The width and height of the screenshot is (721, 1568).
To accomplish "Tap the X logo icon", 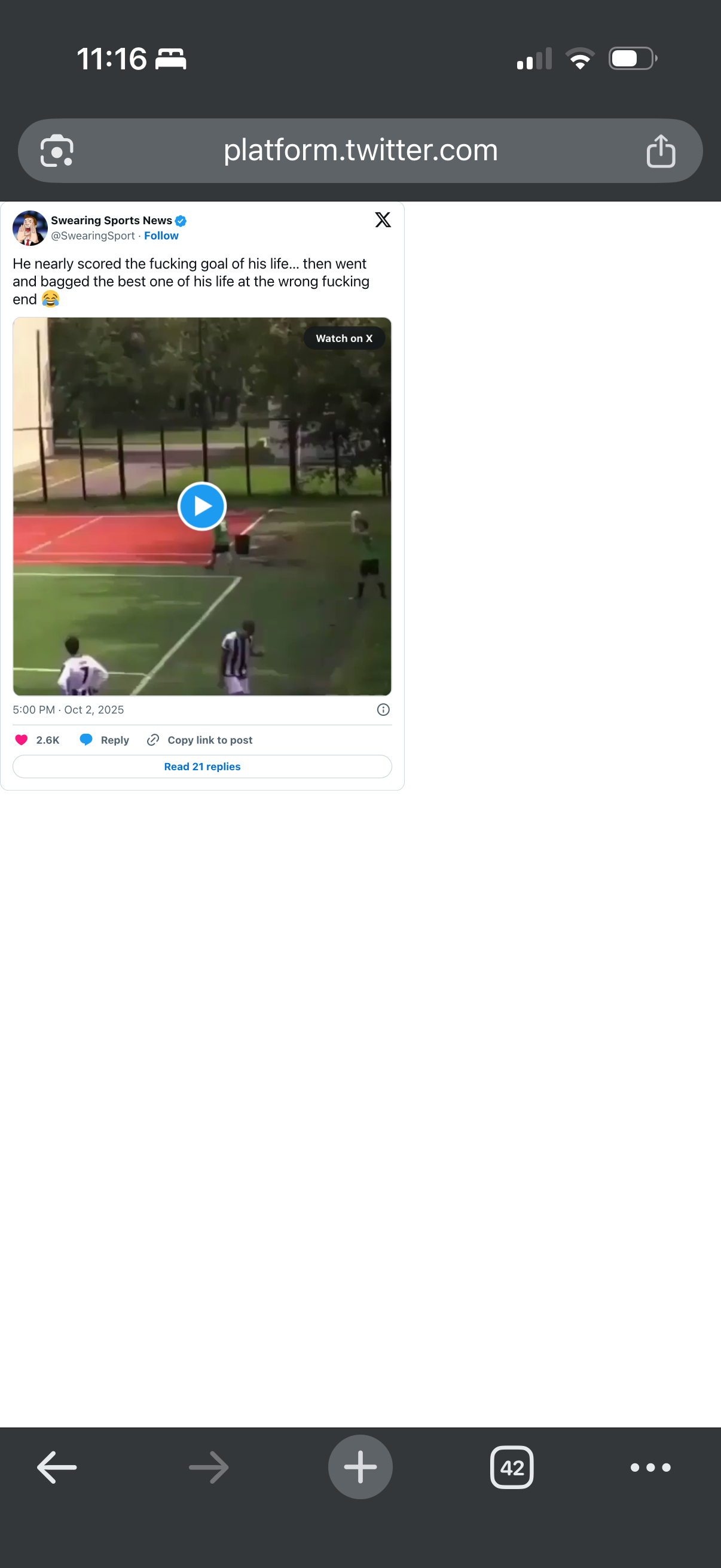I will [x=383, y=219].
